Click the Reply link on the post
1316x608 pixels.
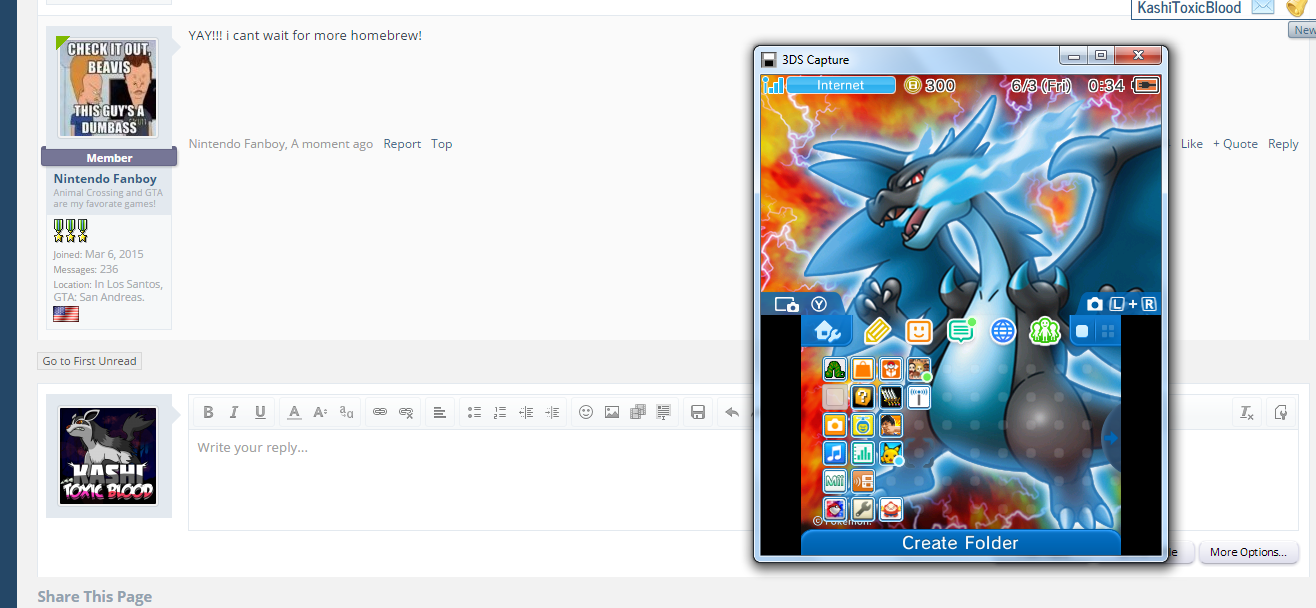tap(1283, 144)
